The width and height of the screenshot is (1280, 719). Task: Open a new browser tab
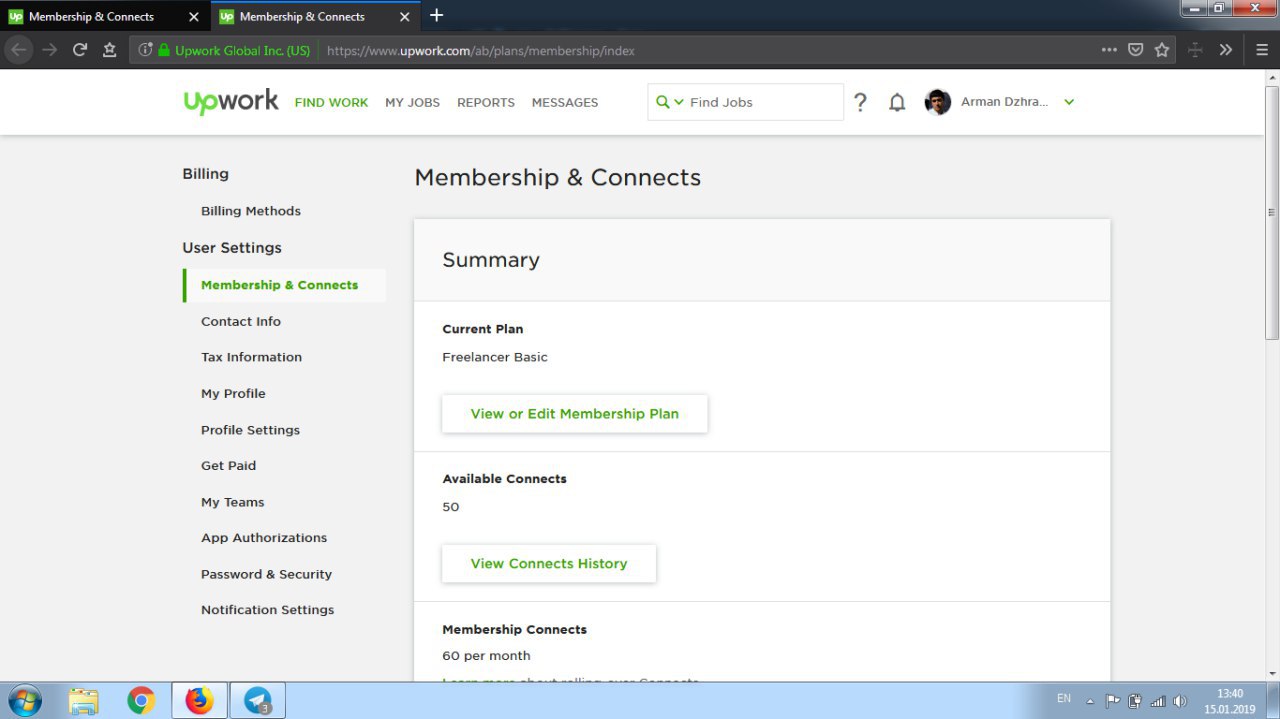point(436,16)
